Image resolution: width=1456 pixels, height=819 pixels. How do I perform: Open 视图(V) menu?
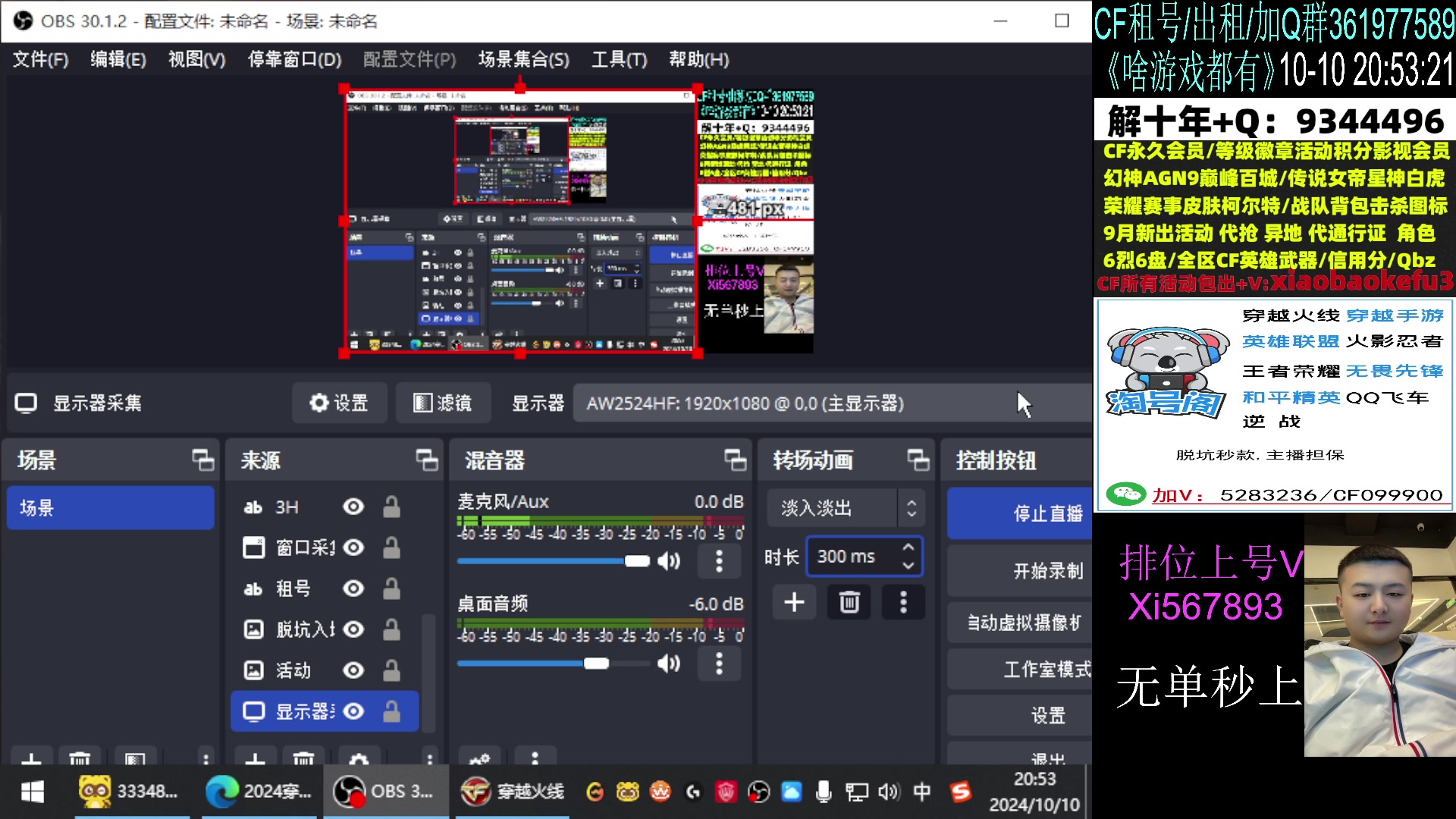(197, 59)
